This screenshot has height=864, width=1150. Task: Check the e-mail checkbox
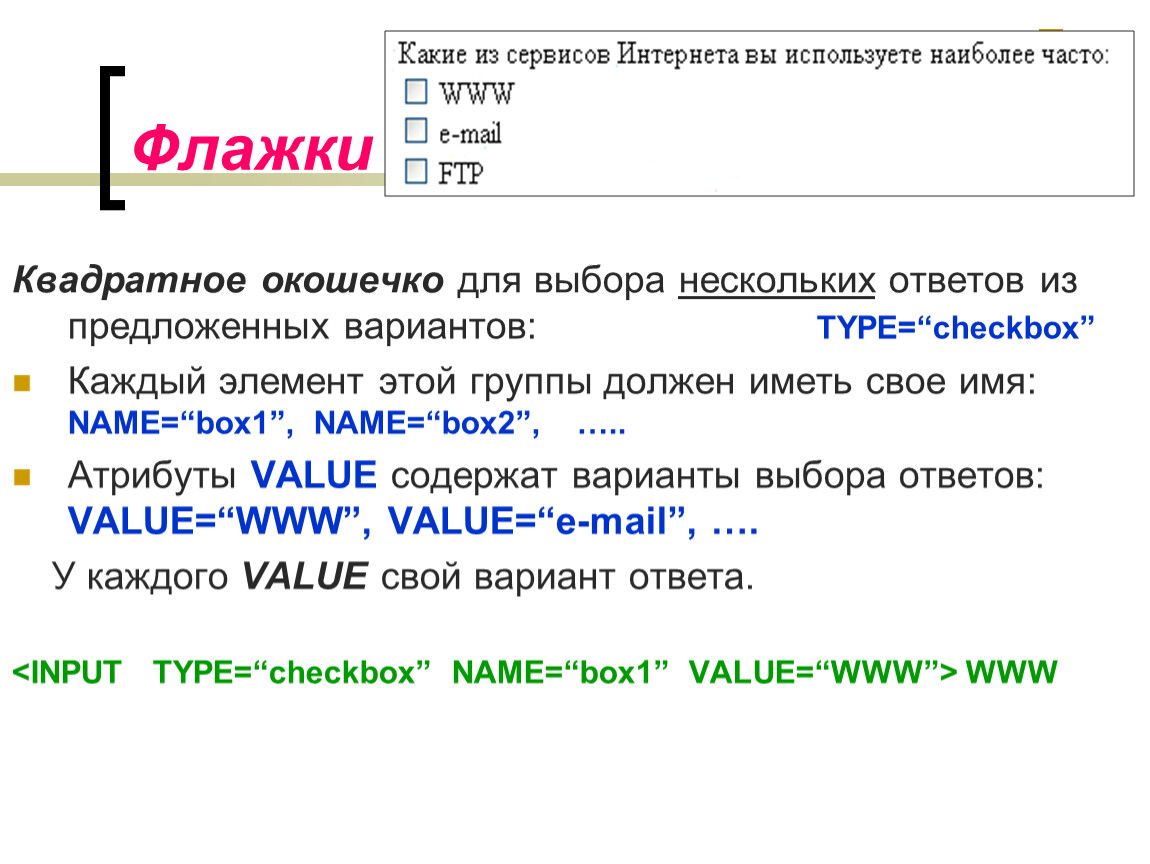tap(416, 131)
